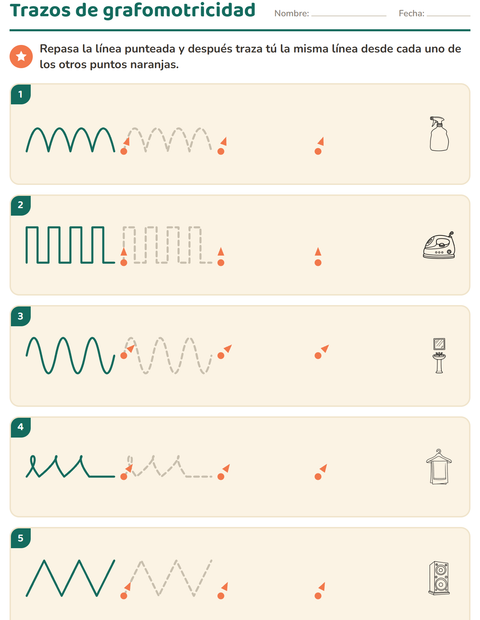Click exercise number 4 badge
480x620 pixels.
click(x=21, y=427)
